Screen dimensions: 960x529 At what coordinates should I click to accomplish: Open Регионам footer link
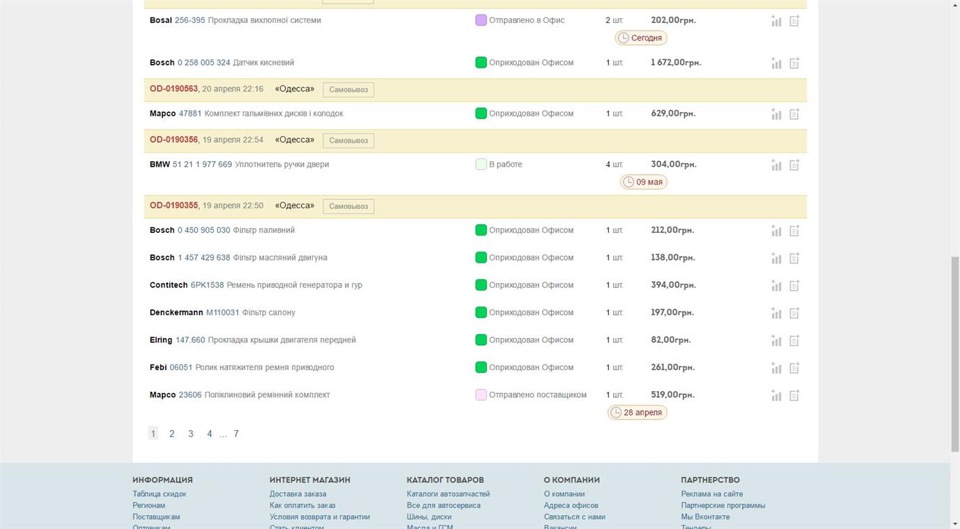149,505
